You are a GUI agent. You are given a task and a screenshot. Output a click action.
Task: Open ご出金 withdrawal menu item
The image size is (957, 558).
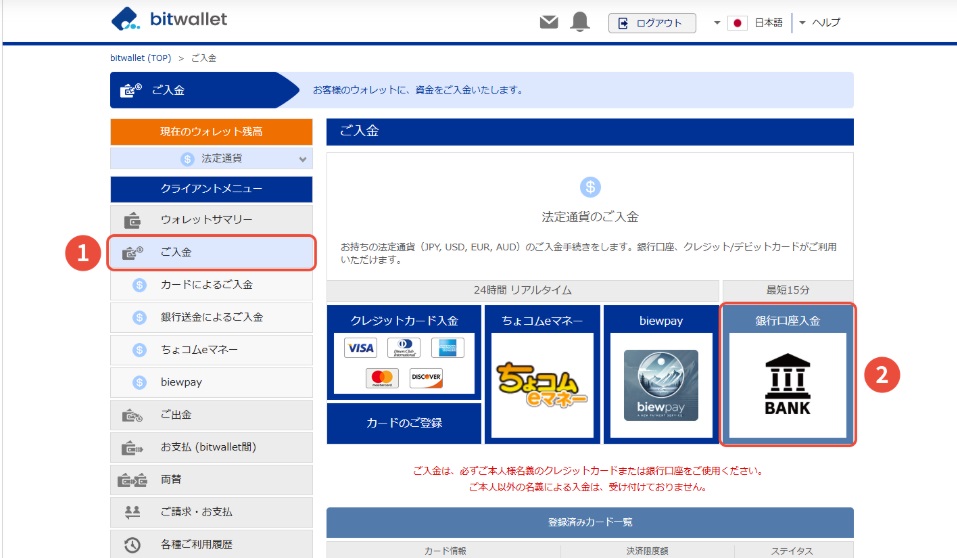coord(211,415)
